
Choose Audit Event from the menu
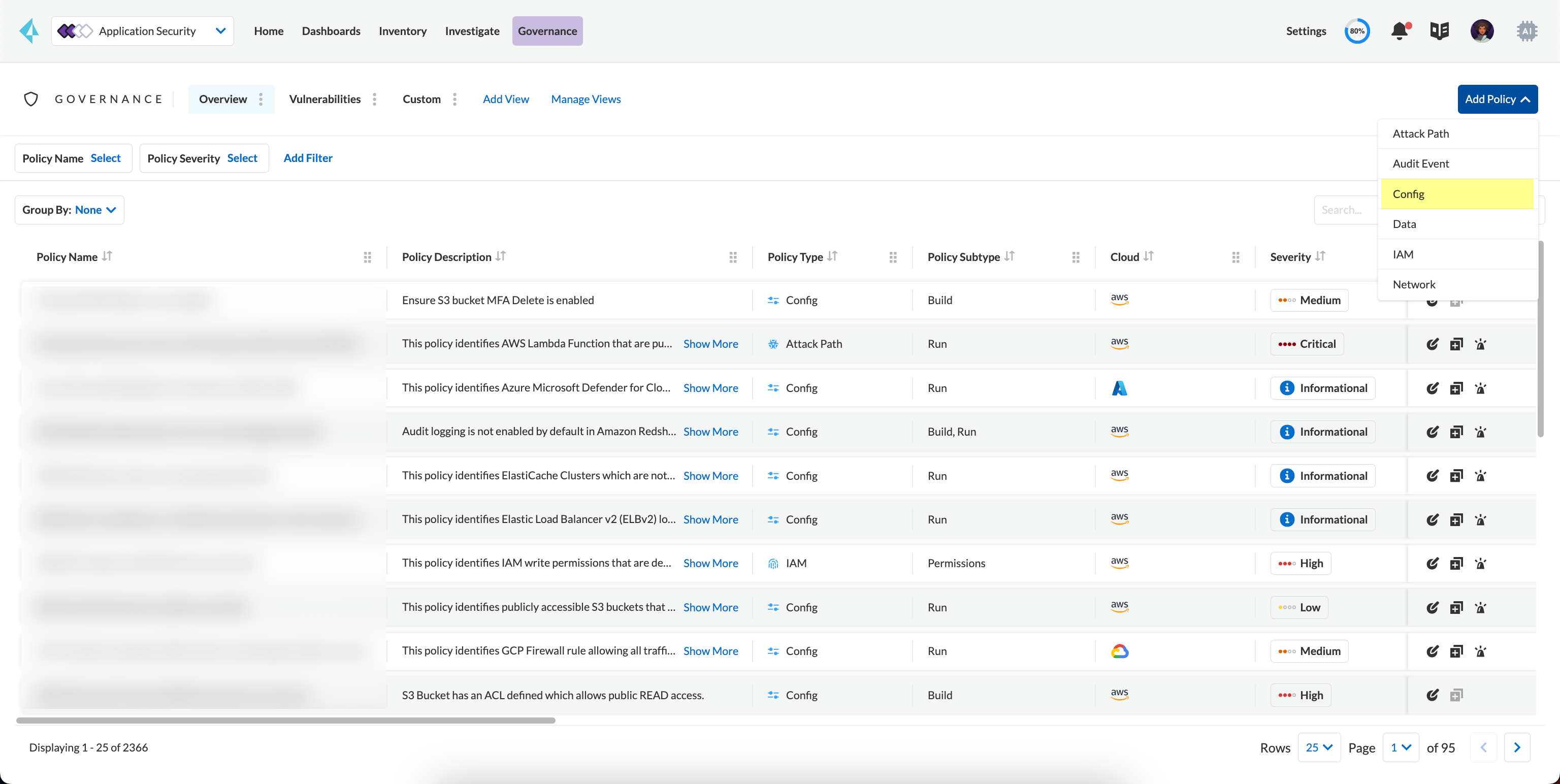(1457, 164)
